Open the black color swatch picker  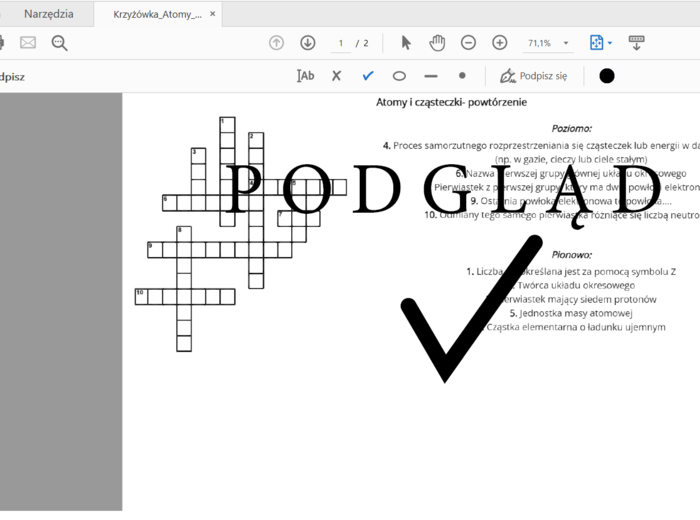pos(606,75)
